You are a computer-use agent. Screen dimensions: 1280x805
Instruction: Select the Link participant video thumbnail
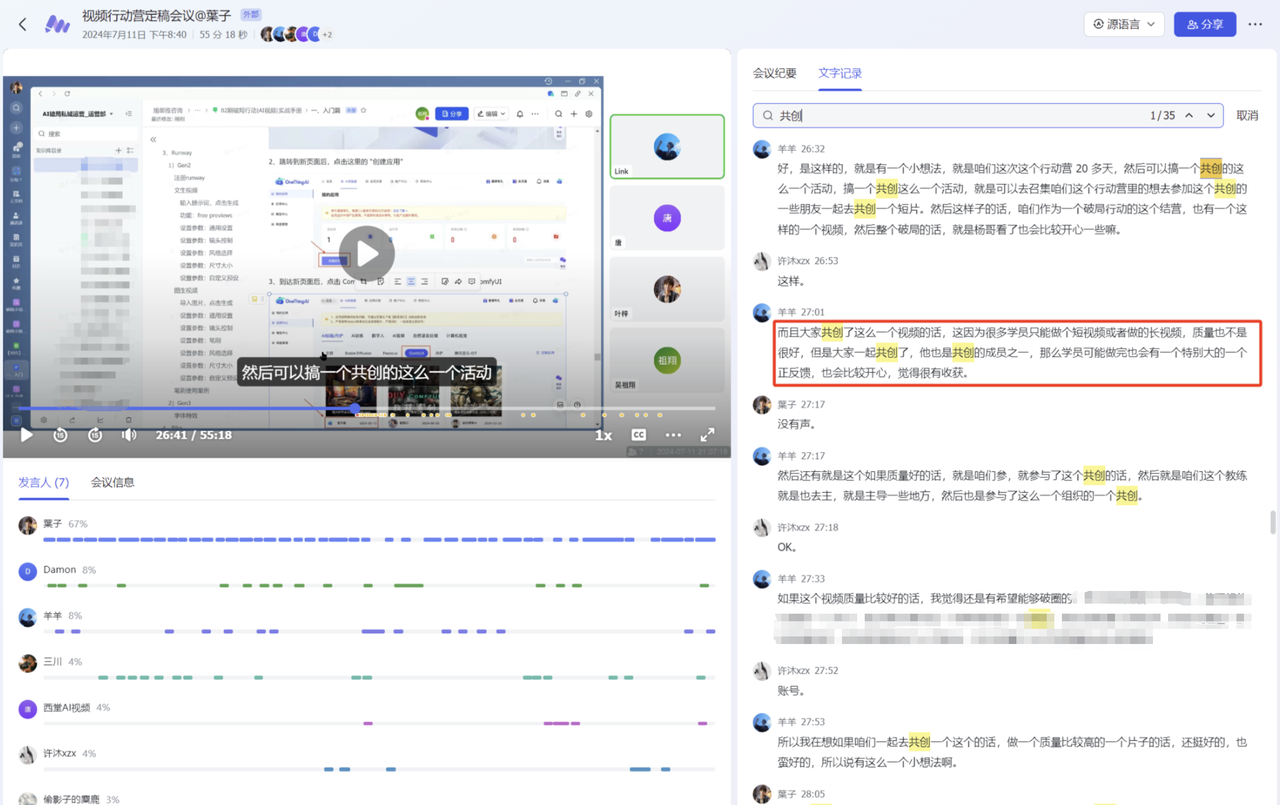click(x=667, y=147)
